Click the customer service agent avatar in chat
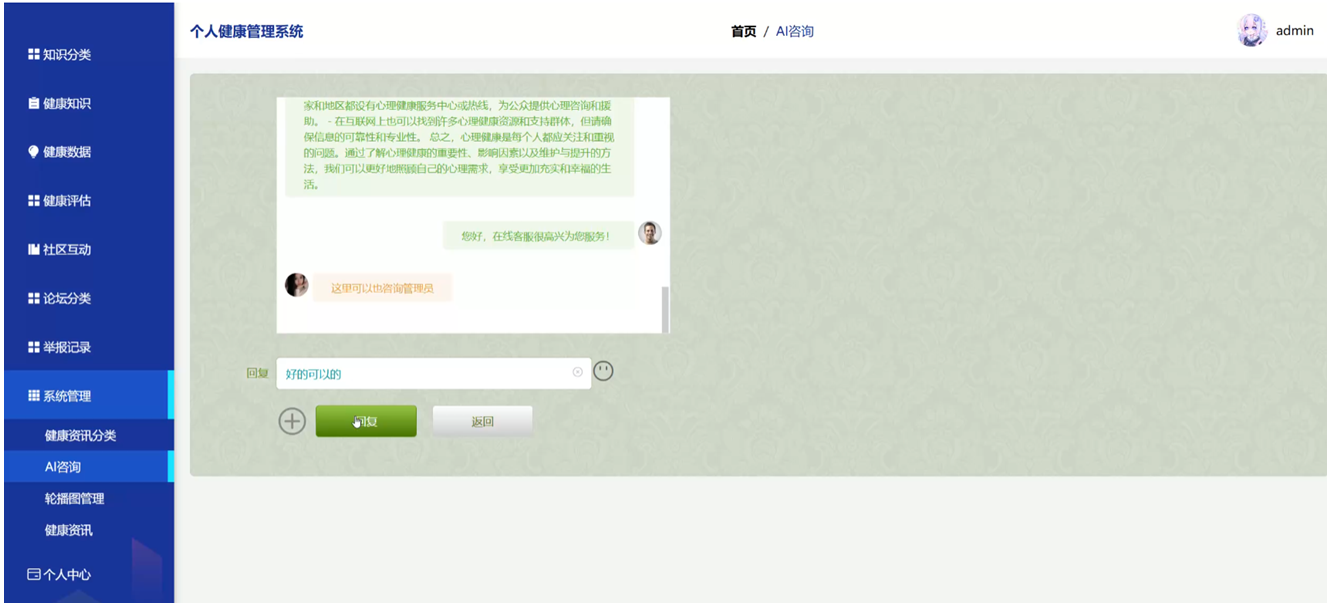Viewport: 1331px width, 604px height. (x=650, y=233)
